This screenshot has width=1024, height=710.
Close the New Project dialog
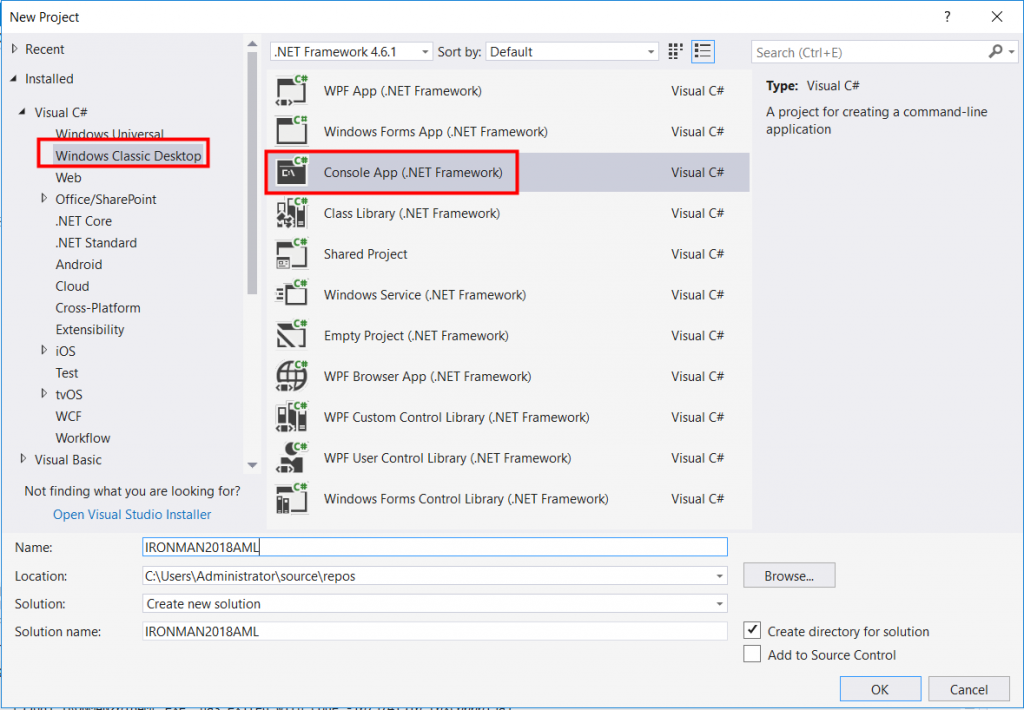[997, 17]
